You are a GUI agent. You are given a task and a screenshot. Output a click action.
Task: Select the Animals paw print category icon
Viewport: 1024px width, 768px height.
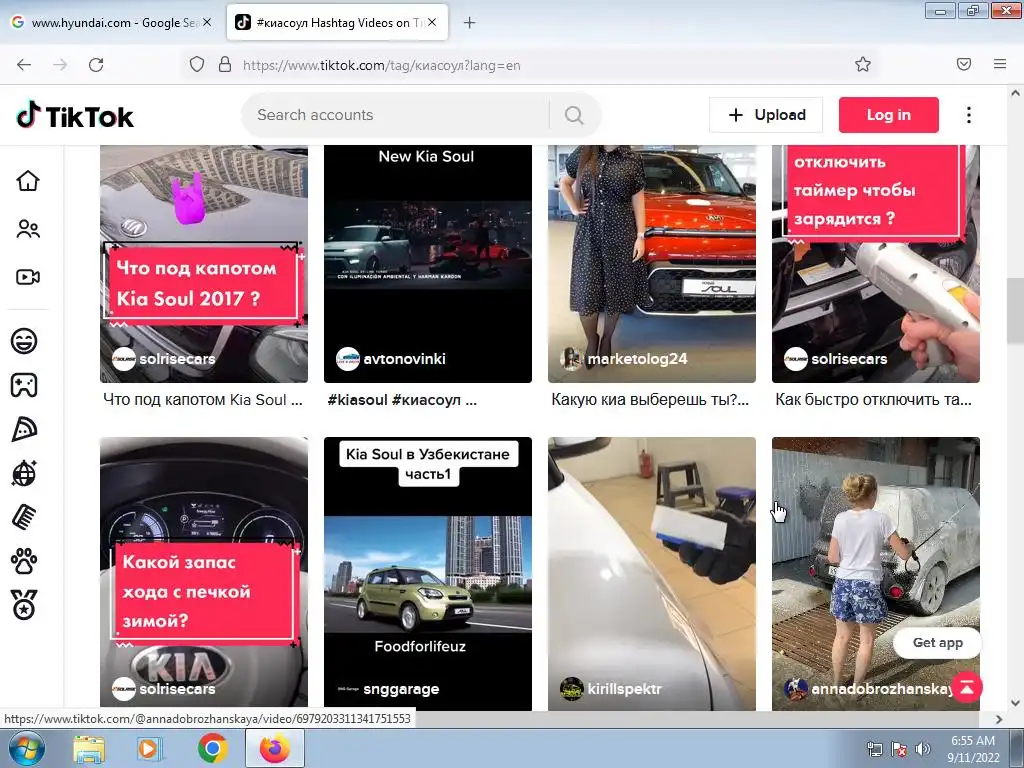pos(24,561)
